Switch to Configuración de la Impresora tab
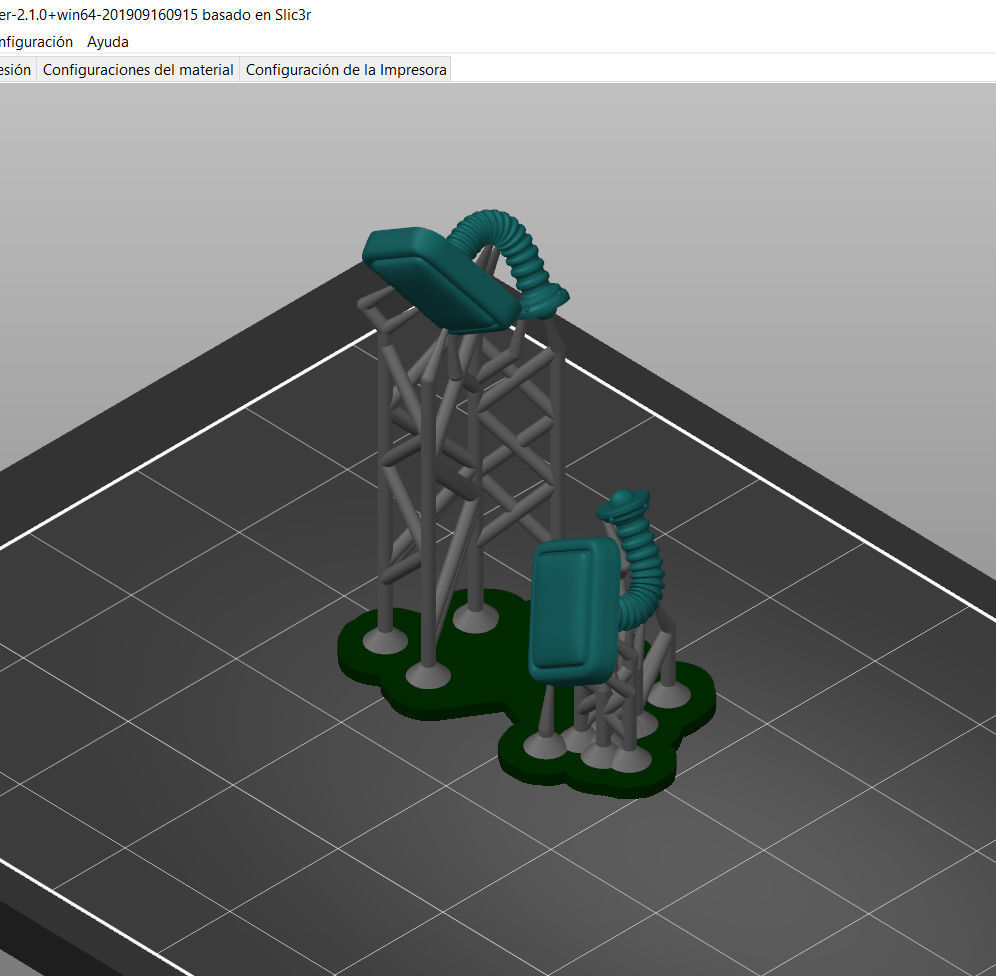The height and width of the screenshot is (976, 996). tap(346, 70)
